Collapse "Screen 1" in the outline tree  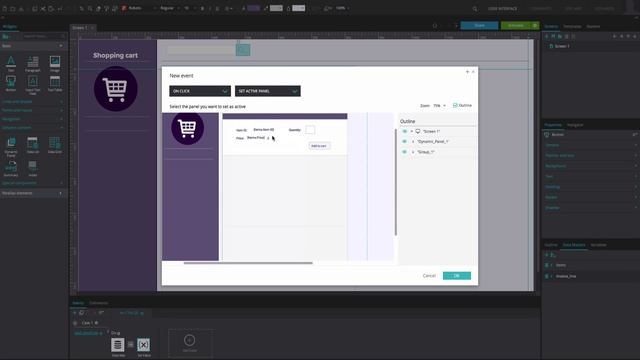tap(412, 131)
